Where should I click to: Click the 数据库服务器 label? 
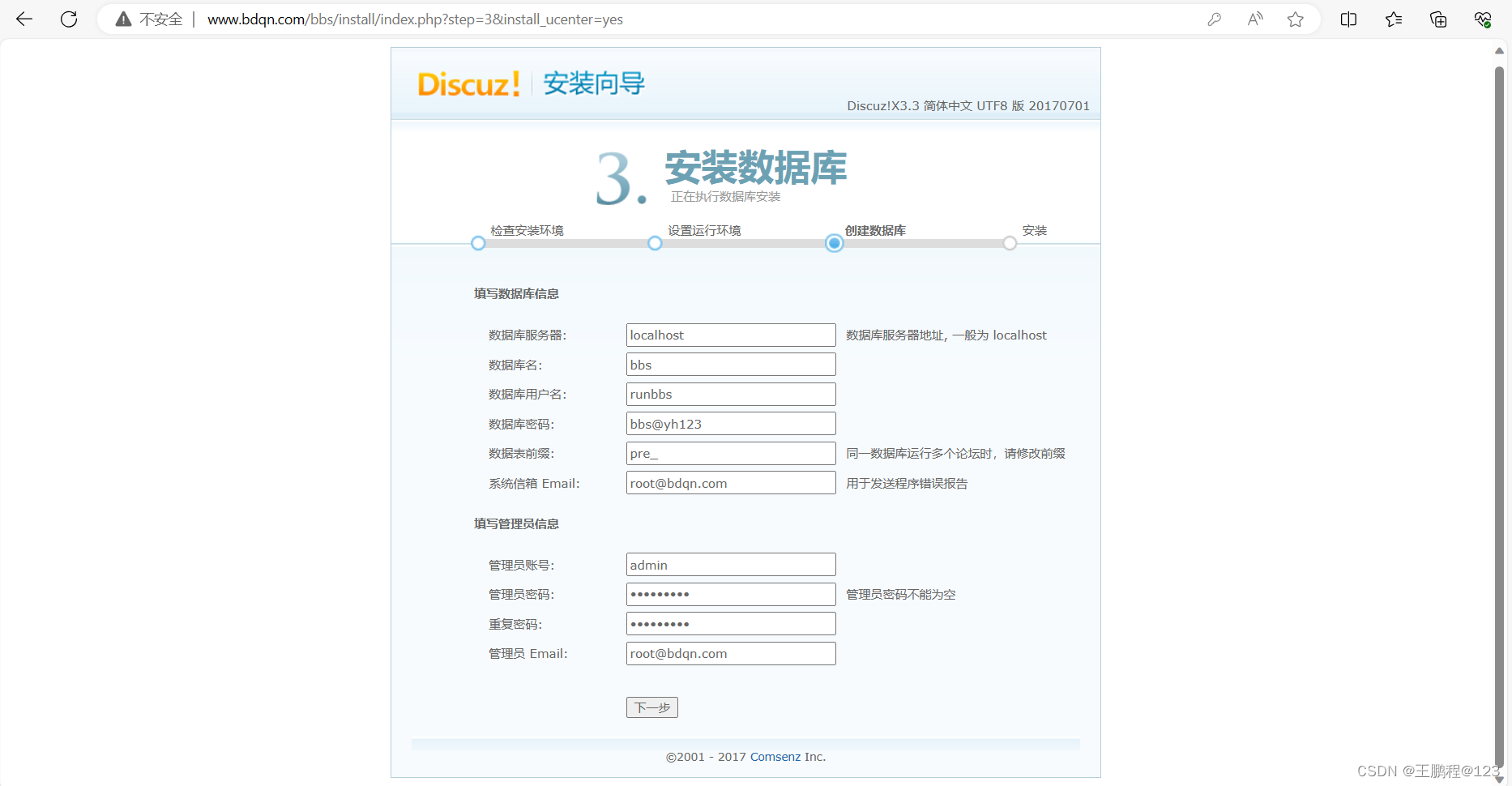[x=527, y=335]
